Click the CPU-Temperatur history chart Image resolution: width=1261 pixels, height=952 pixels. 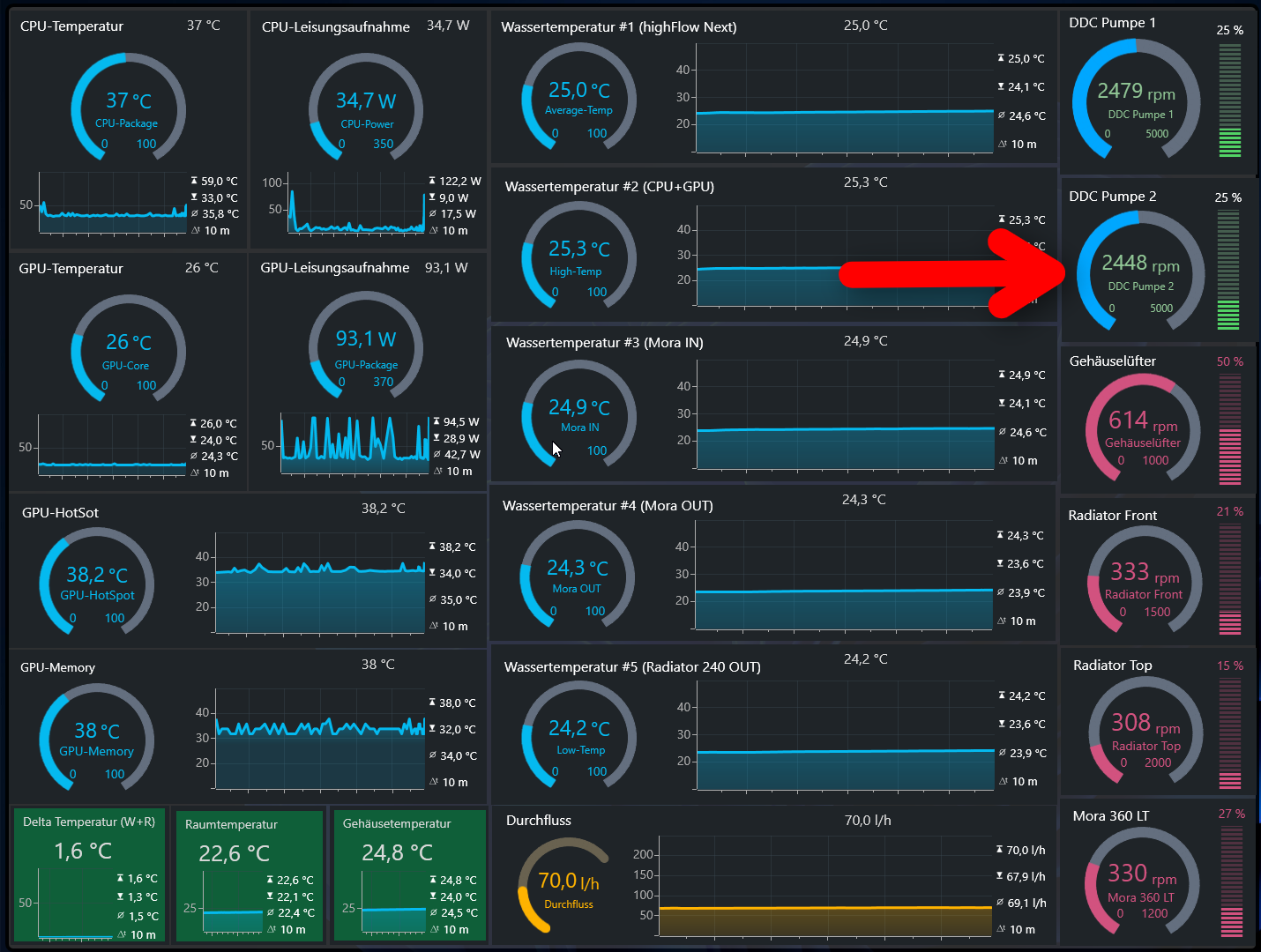pyautogui.click(x=113, y=203)
